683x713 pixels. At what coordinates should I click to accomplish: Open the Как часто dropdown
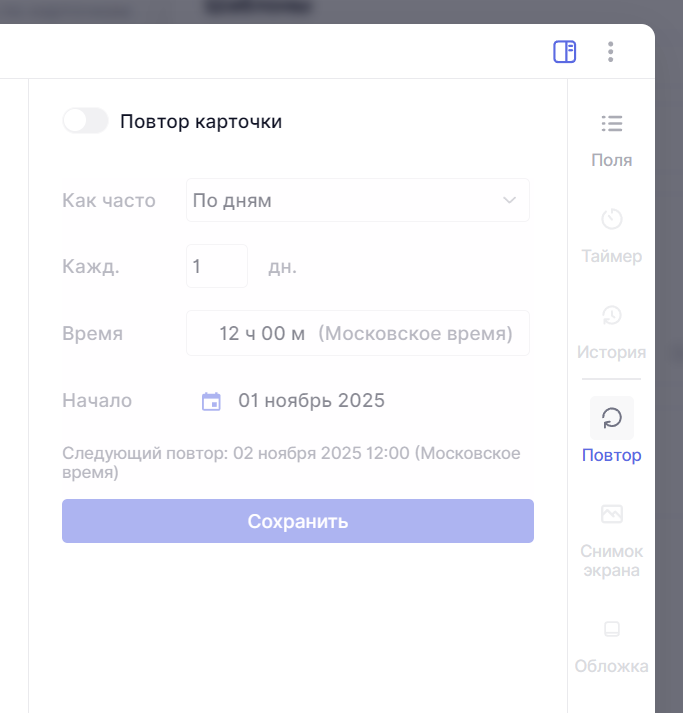357,200
